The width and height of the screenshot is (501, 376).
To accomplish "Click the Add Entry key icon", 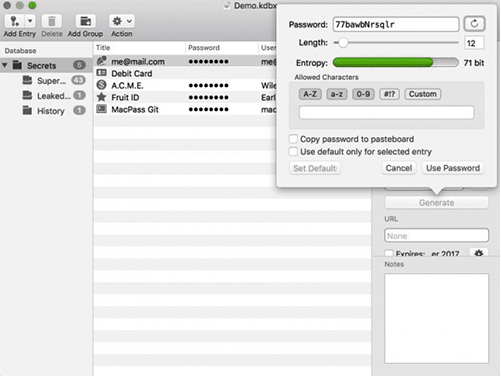I will pyautogui.click(x=14, y=21).
